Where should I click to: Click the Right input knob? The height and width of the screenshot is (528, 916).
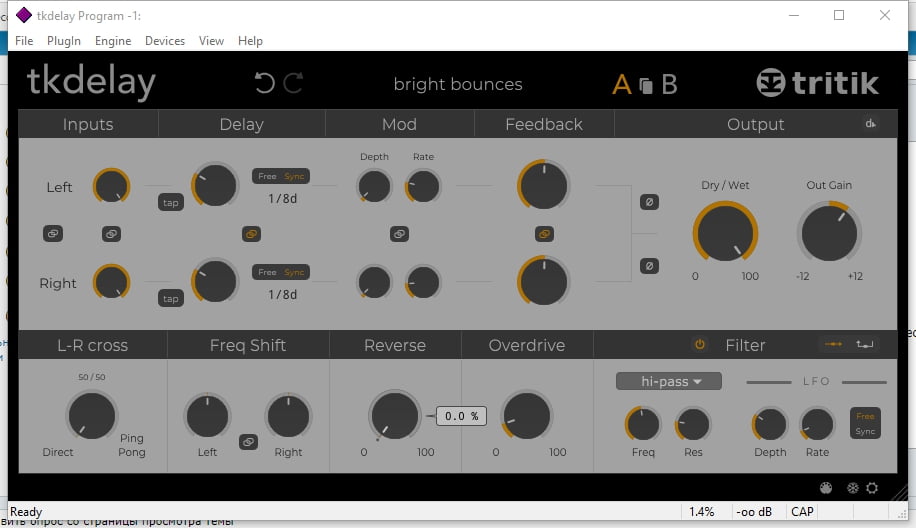click(111, 282)
